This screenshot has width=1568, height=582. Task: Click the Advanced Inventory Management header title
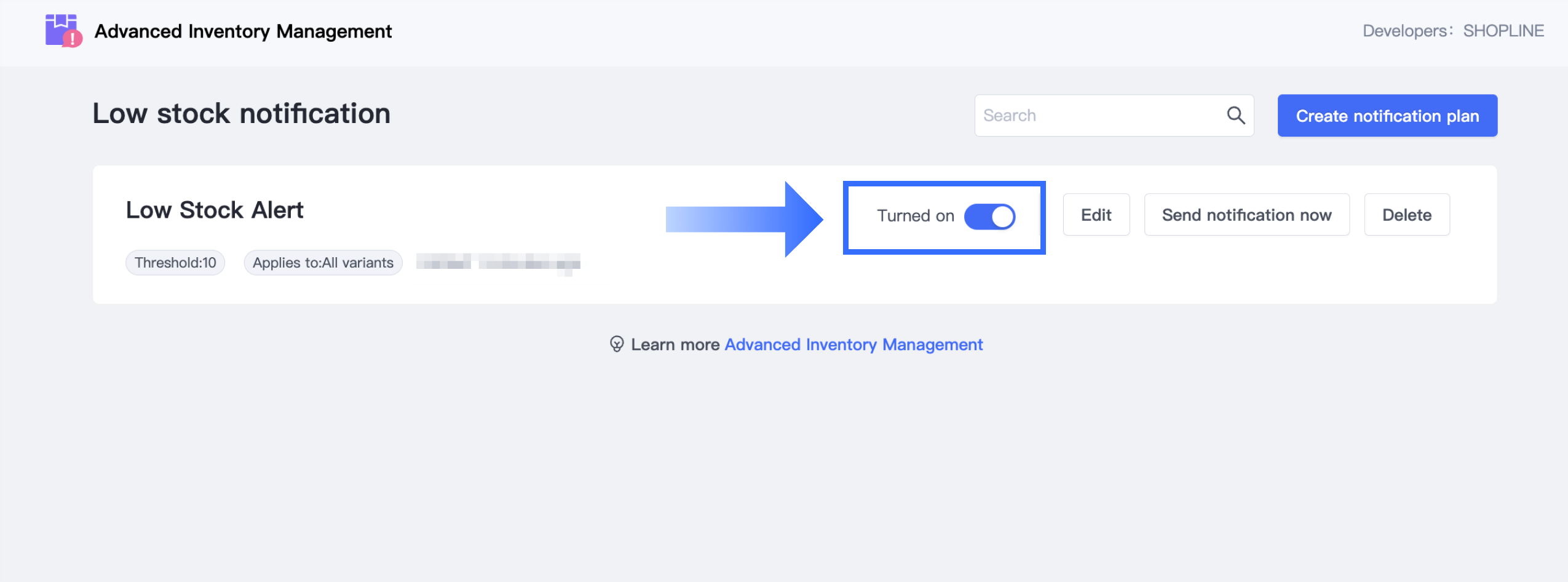[x=243, y=31]
